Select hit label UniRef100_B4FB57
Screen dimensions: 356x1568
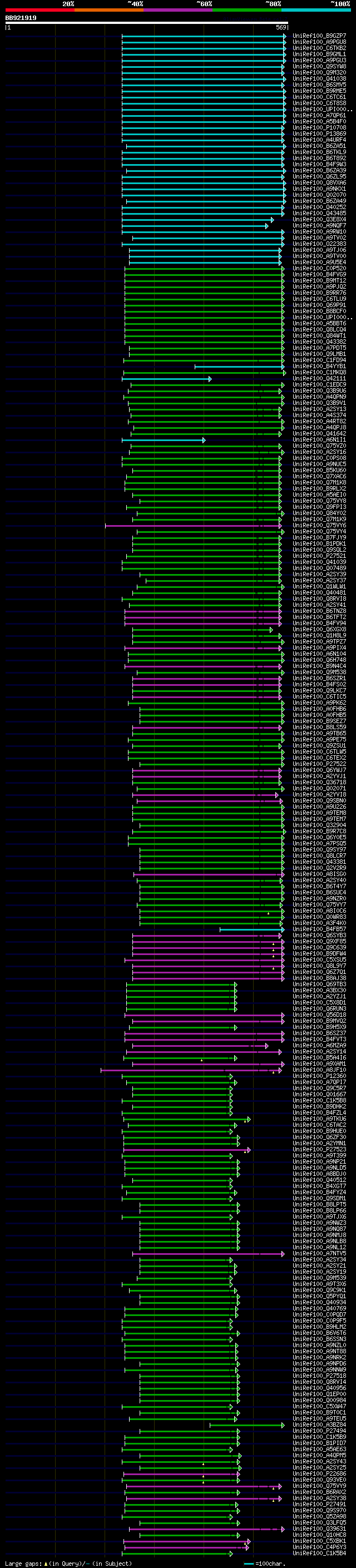point(319,929)
